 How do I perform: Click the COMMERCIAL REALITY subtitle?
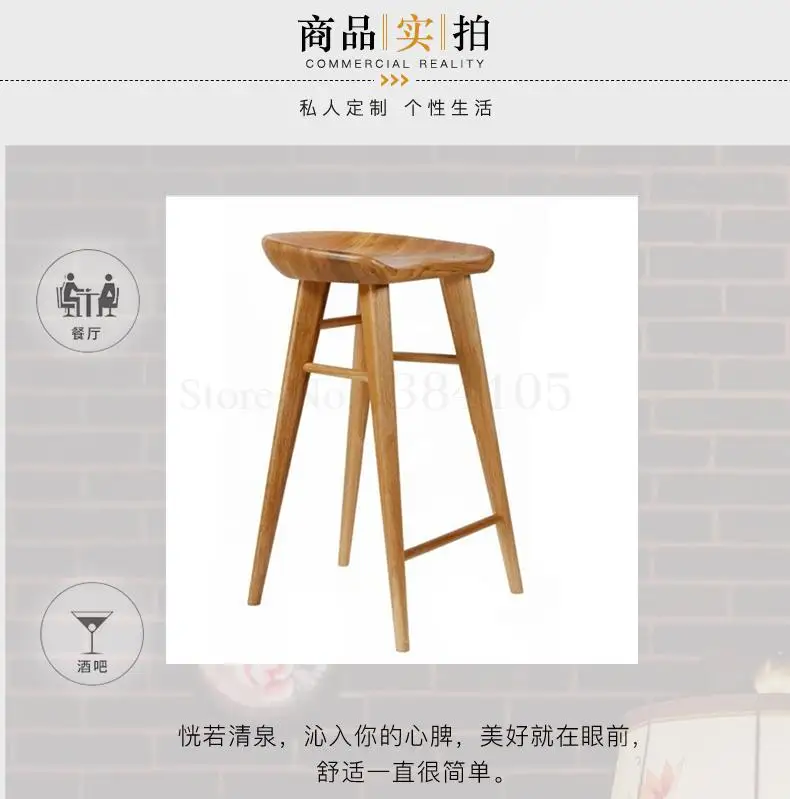pyautogui.click(x=394, y=64)
